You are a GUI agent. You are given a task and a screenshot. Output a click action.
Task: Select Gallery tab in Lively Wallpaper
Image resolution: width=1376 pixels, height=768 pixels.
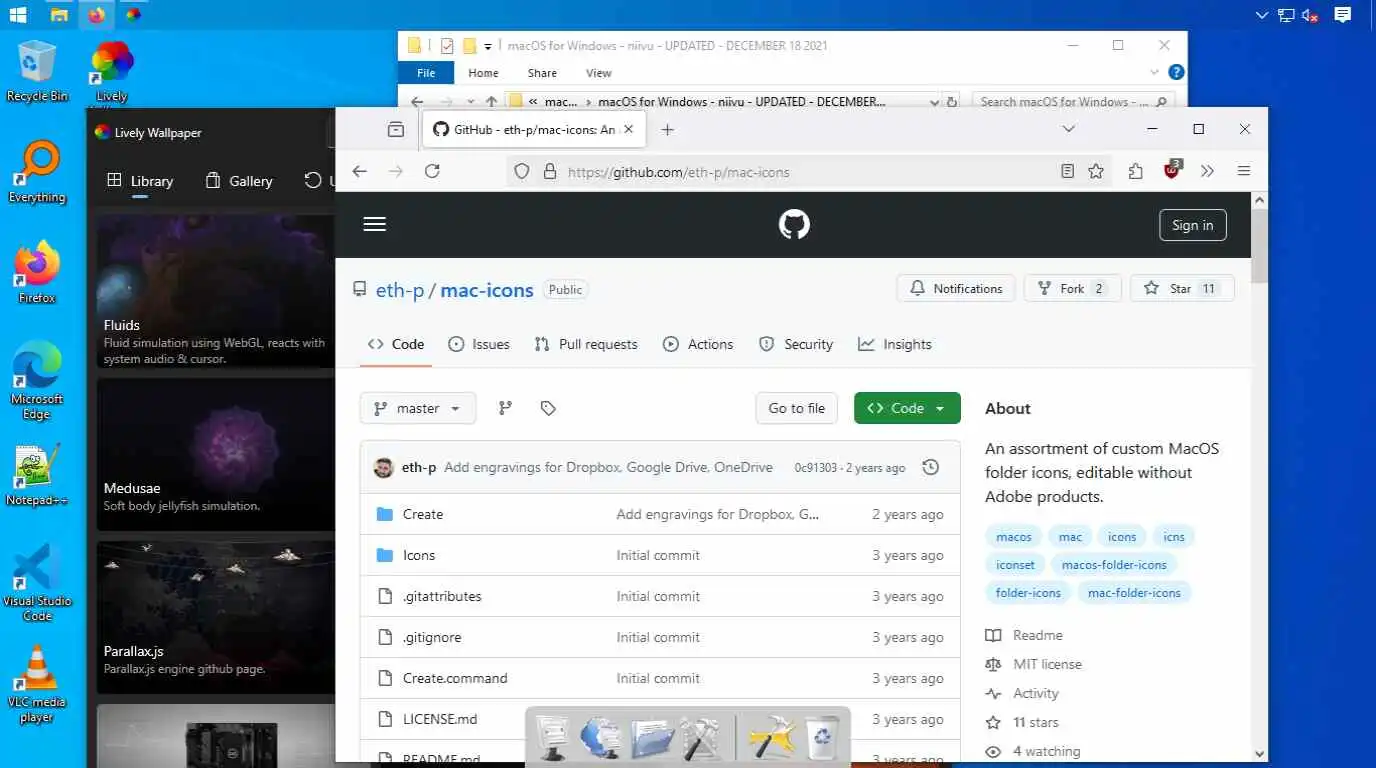click(x=239, y=181)
